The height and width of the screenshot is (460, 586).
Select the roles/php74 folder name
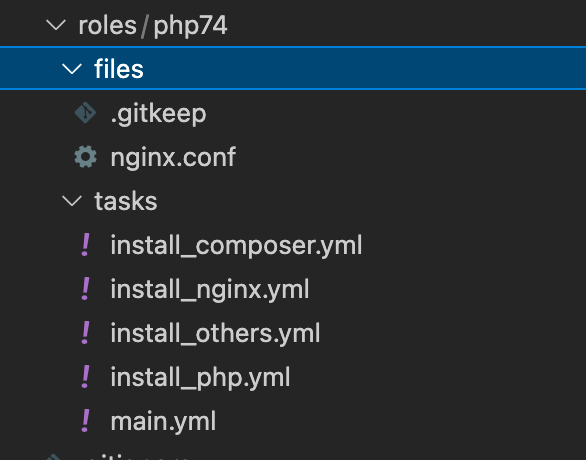pyautogui.click(x=152, y=26)
